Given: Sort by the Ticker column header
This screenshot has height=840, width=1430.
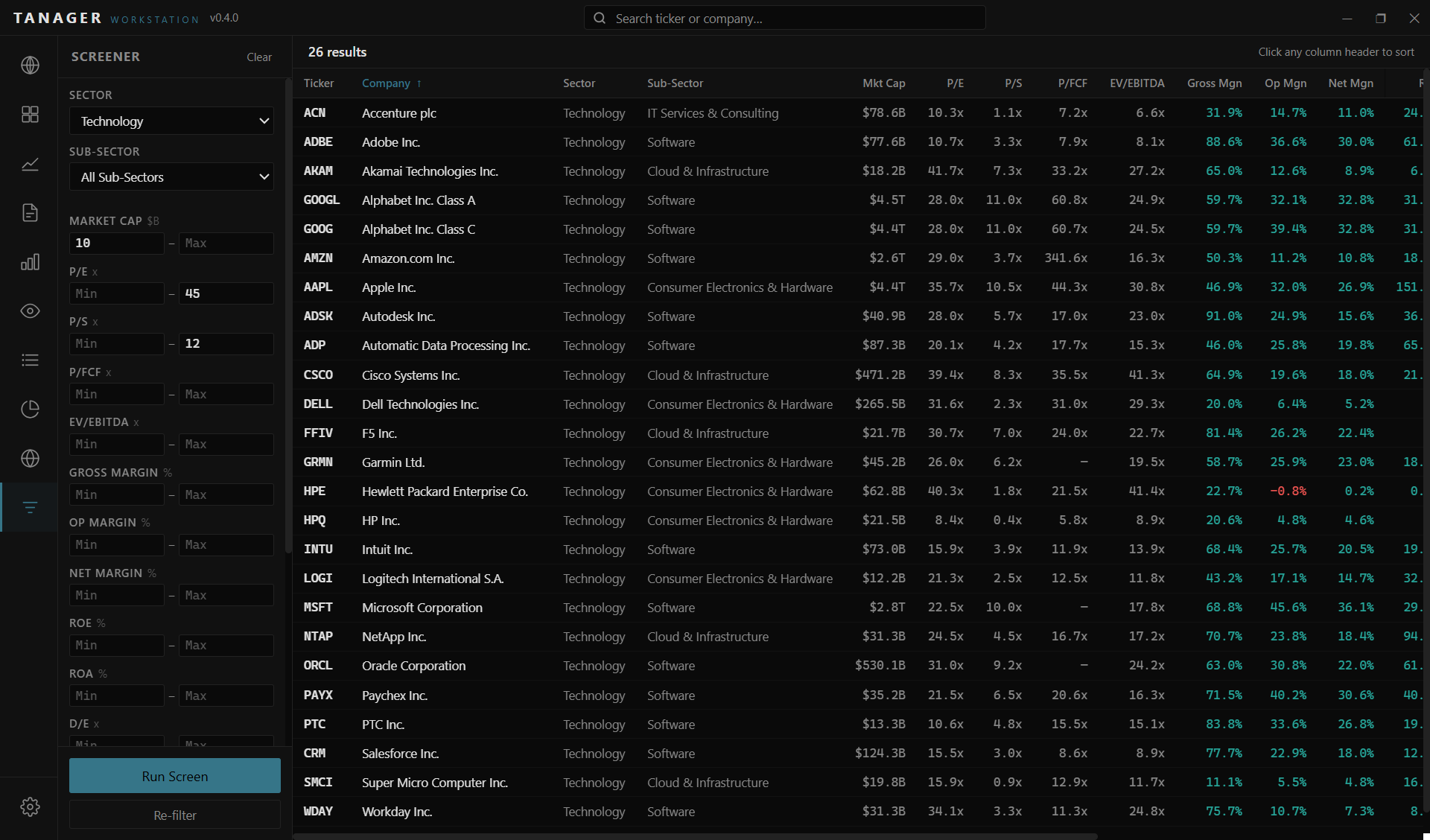Looking at the screenshot, I should 319,83.
